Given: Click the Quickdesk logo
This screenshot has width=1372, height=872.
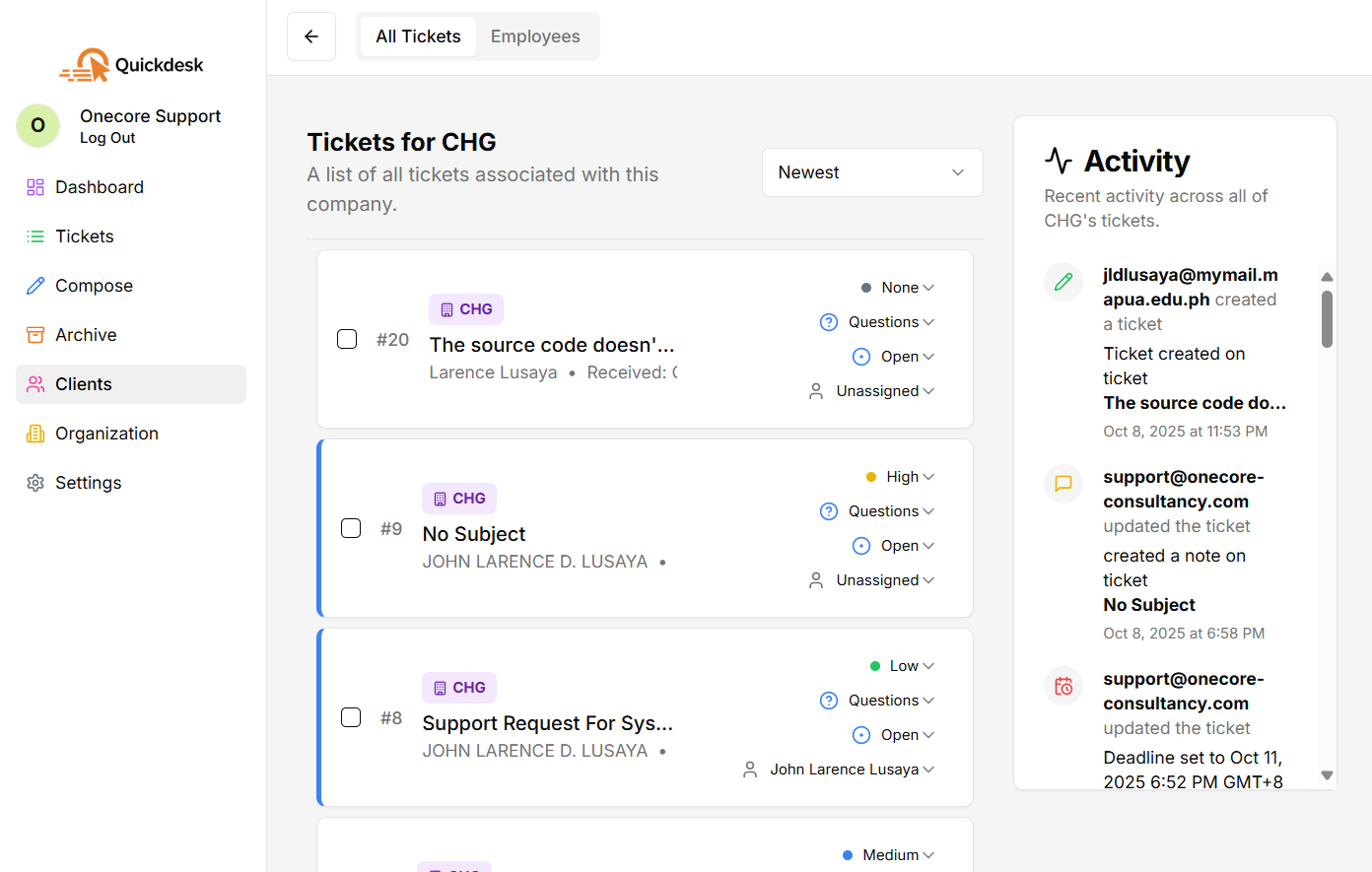Looking at the screenshot, I should click(131, 65).
